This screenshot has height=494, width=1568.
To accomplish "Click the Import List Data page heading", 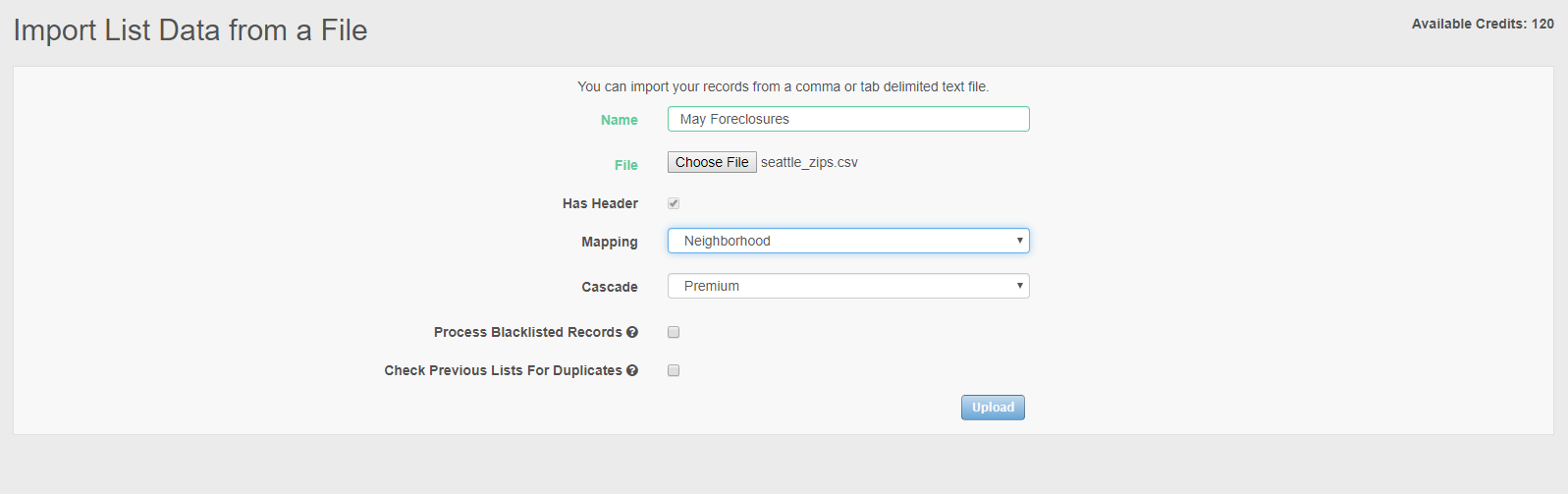I will tap(190, 30).
